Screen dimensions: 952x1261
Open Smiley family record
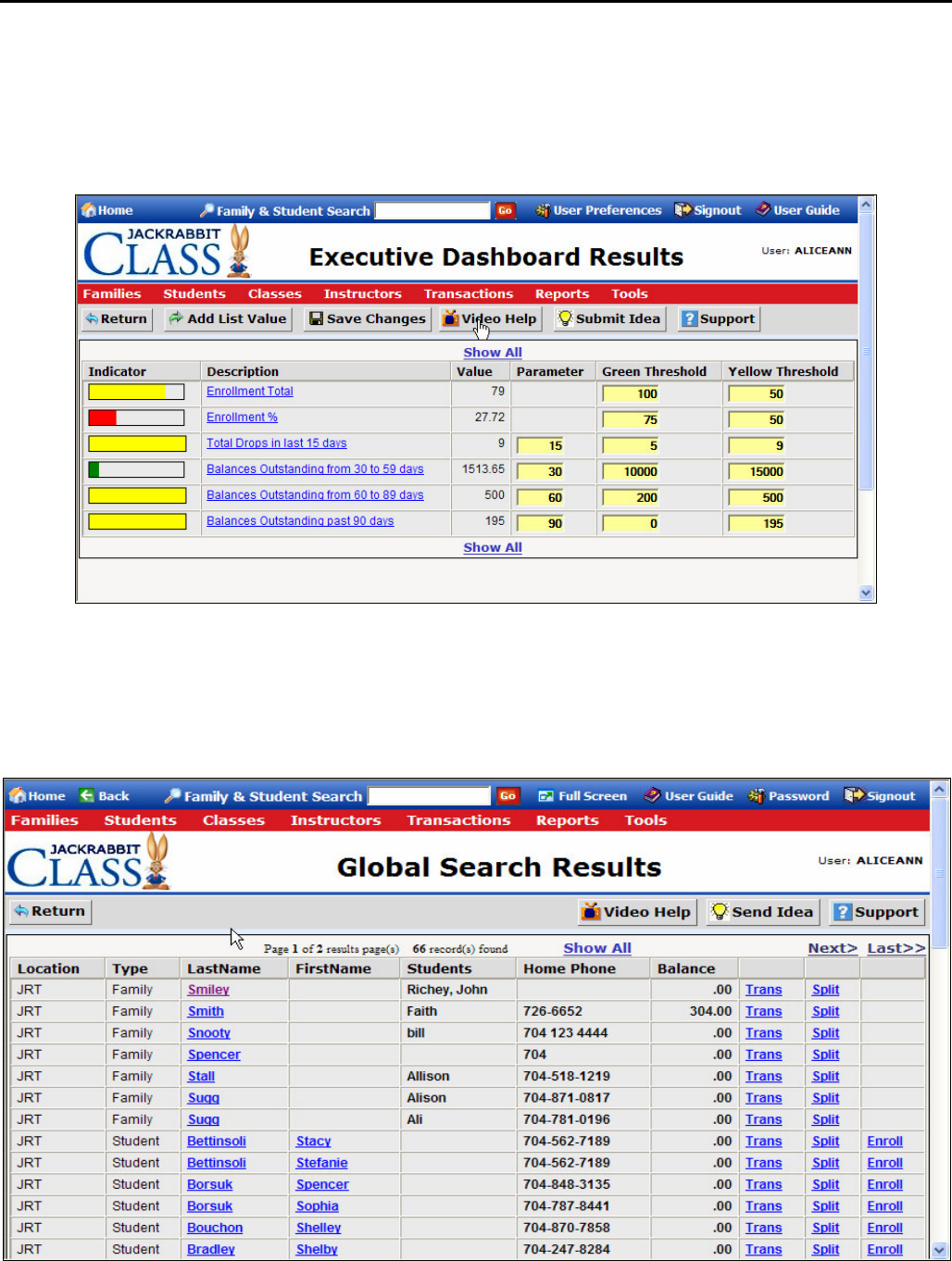point(208,990)
